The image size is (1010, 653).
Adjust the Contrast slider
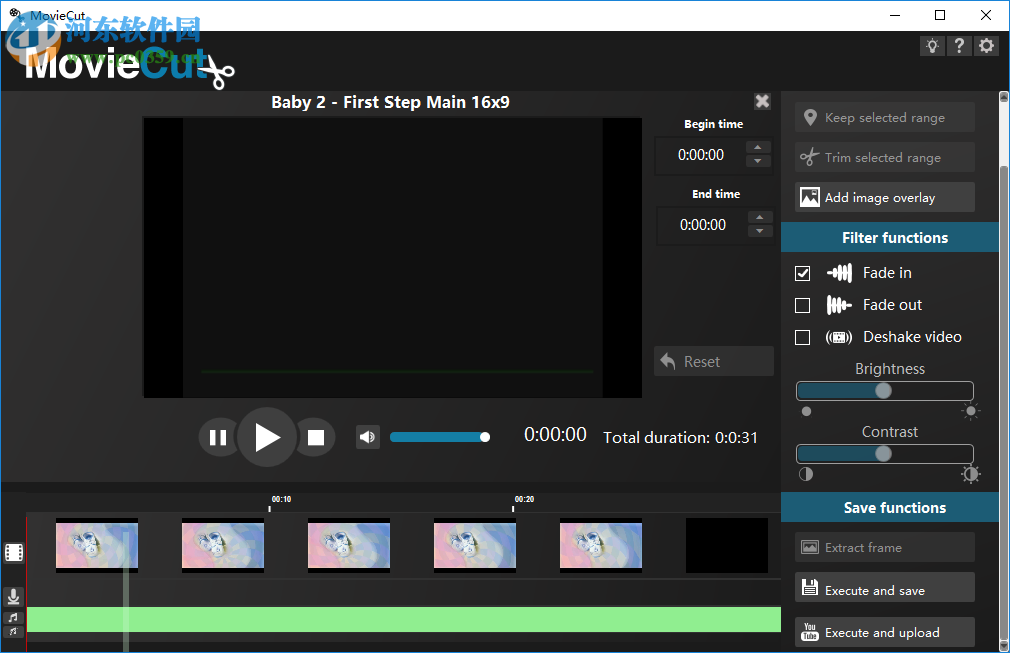point(884,454)
